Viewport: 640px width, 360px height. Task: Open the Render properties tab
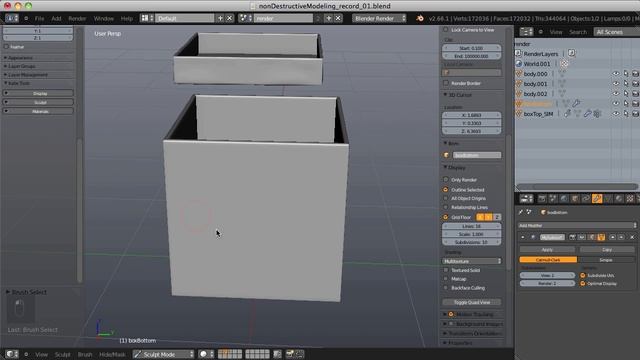542,199
